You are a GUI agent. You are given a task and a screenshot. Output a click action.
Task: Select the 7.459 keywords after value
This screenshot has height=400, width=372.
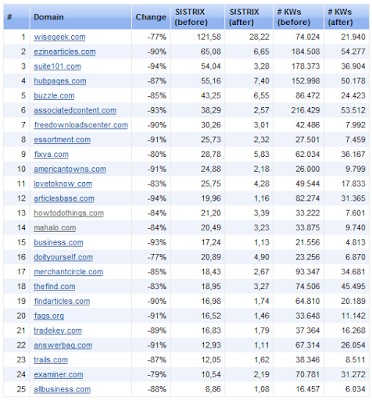click(x=355, y=140)
